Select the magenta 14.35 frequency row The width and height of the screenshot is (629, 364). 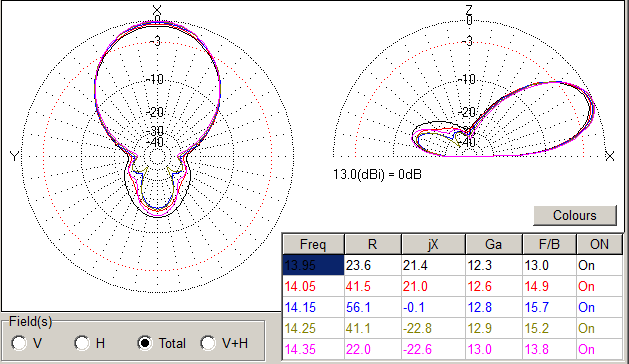click(452, 349)
